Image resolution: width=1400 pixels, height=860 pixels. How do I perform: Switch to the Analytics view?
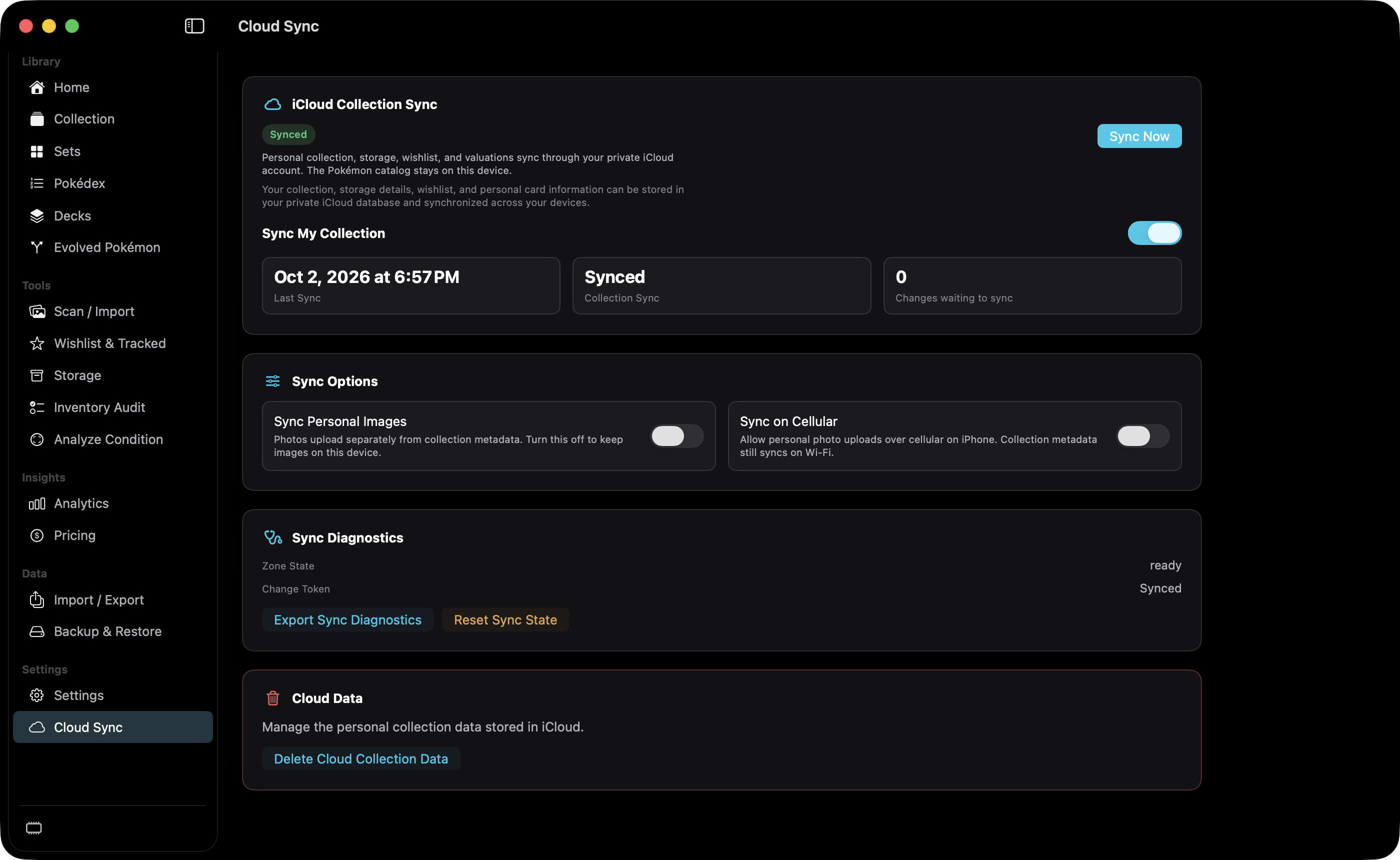[113, 503]
